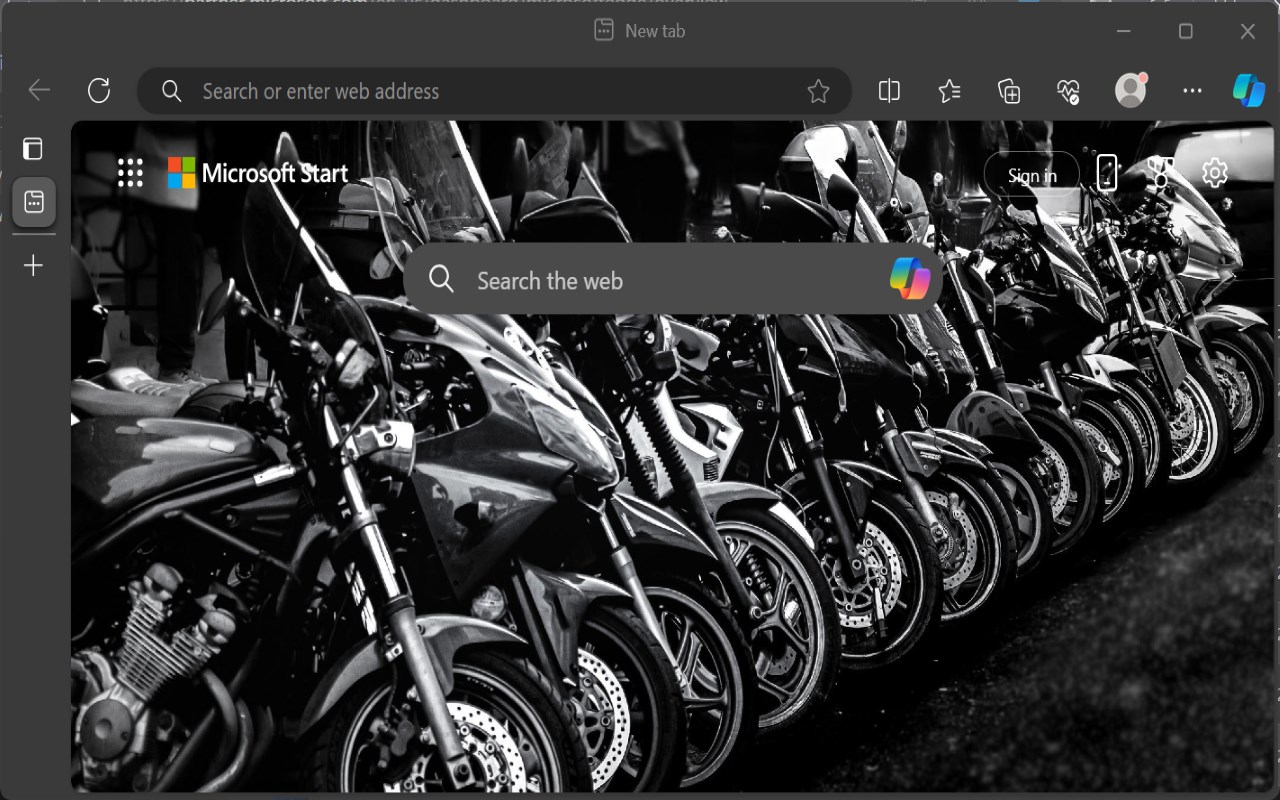The width and height of the screenshot is (1280, 800).
Task: Open page settings gear icon
Action: coord(1214,173)
